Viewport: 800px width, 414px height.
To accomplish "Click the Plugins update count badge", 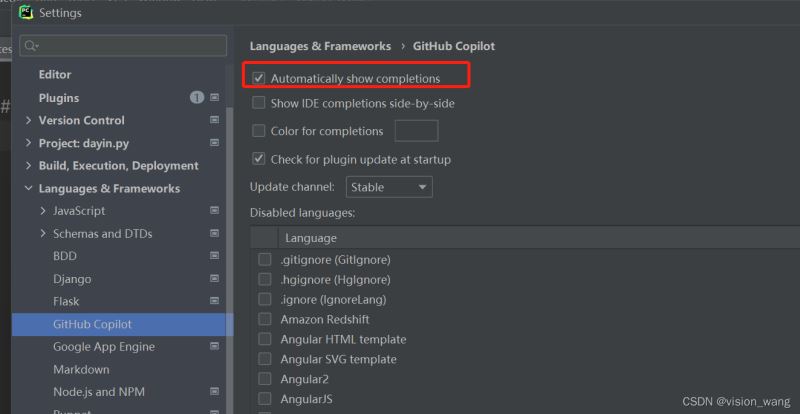I will [197, 97].
